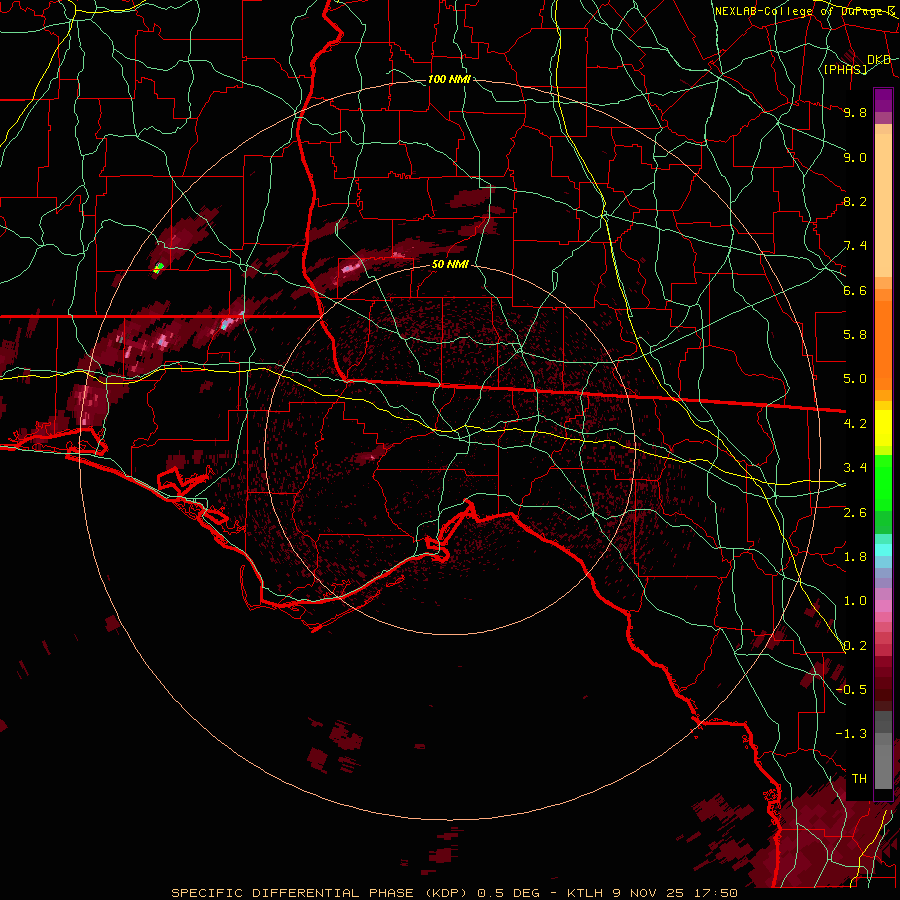
Task: Select the 100 NMI range ring label
Action: coord(449,79)
